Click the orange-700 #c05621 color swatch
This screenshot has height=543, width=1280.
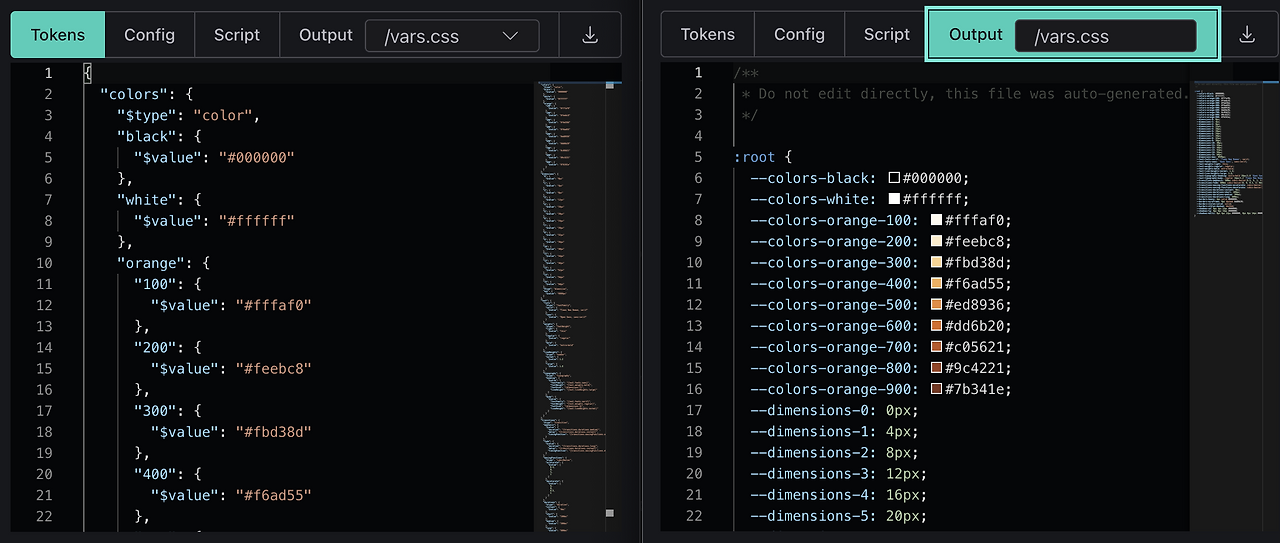click(936, 347)
